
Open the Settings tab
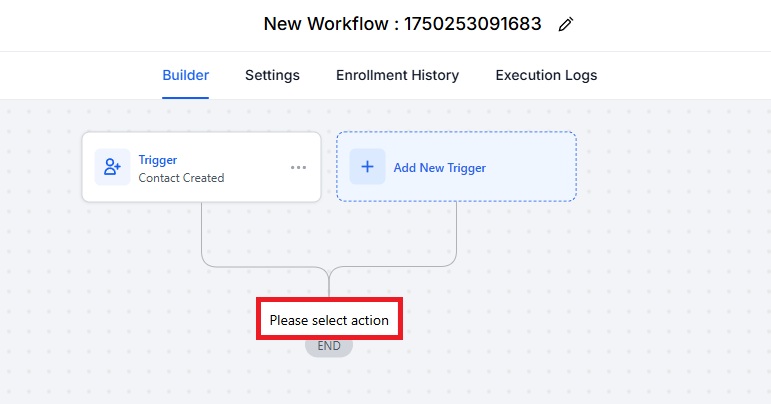point(272,75)
